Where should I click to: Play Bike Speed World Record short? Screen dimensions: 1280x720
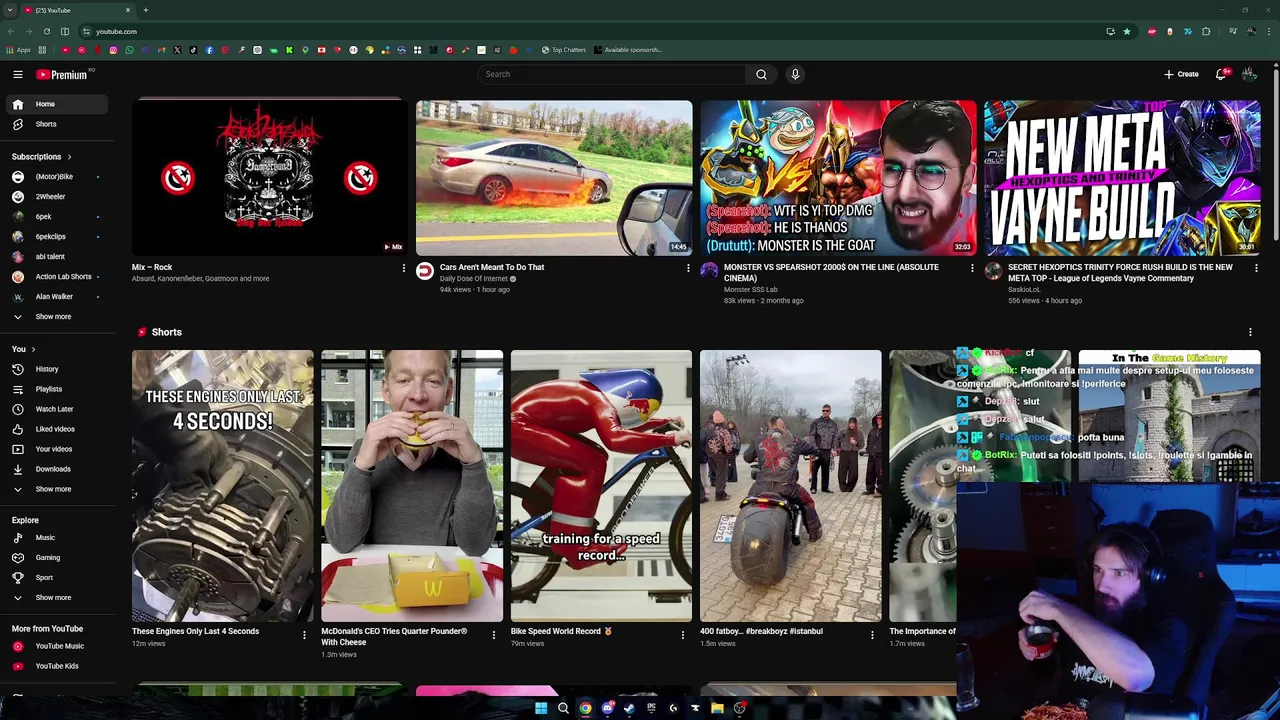coord(601,486)
